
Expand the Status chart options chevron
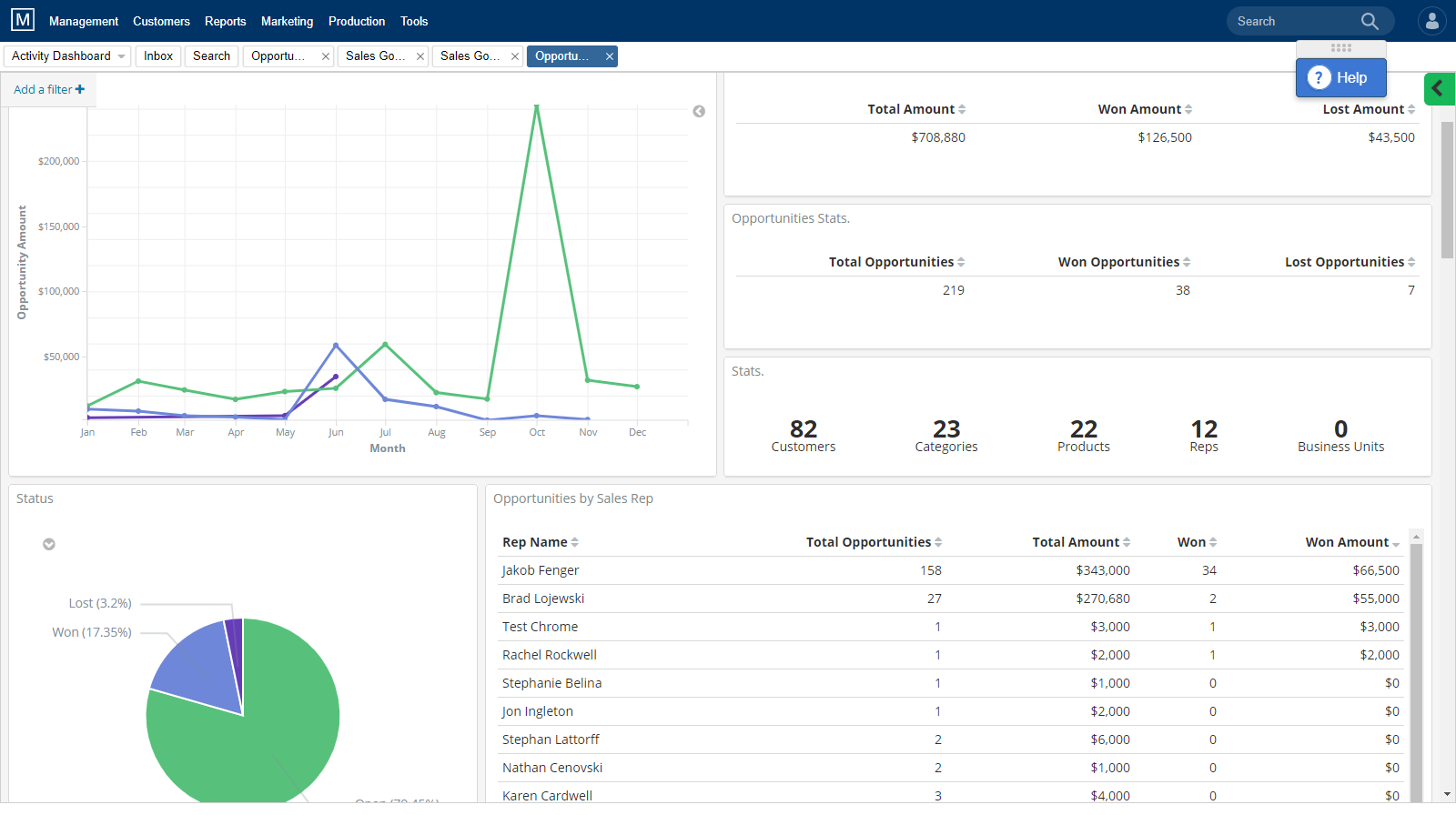(49, 544)
